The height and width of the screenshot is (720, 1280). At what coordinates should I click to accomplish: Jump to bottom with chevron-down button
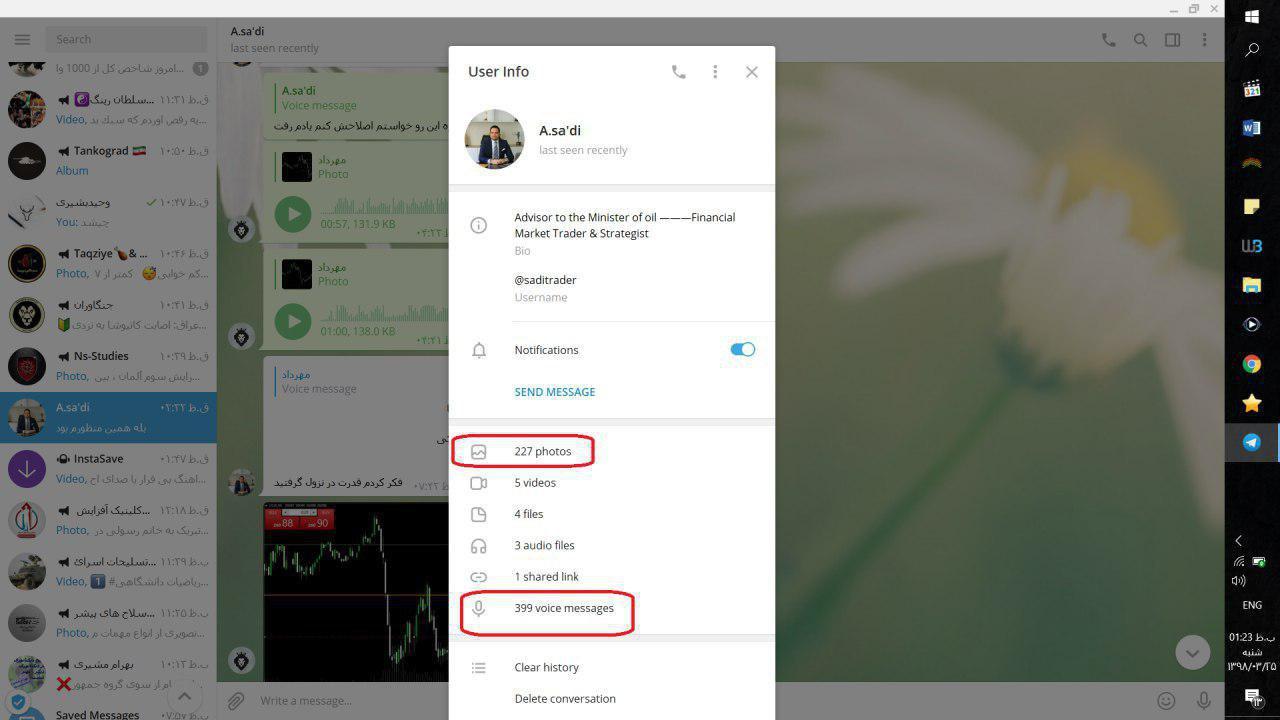[1192, 653]
